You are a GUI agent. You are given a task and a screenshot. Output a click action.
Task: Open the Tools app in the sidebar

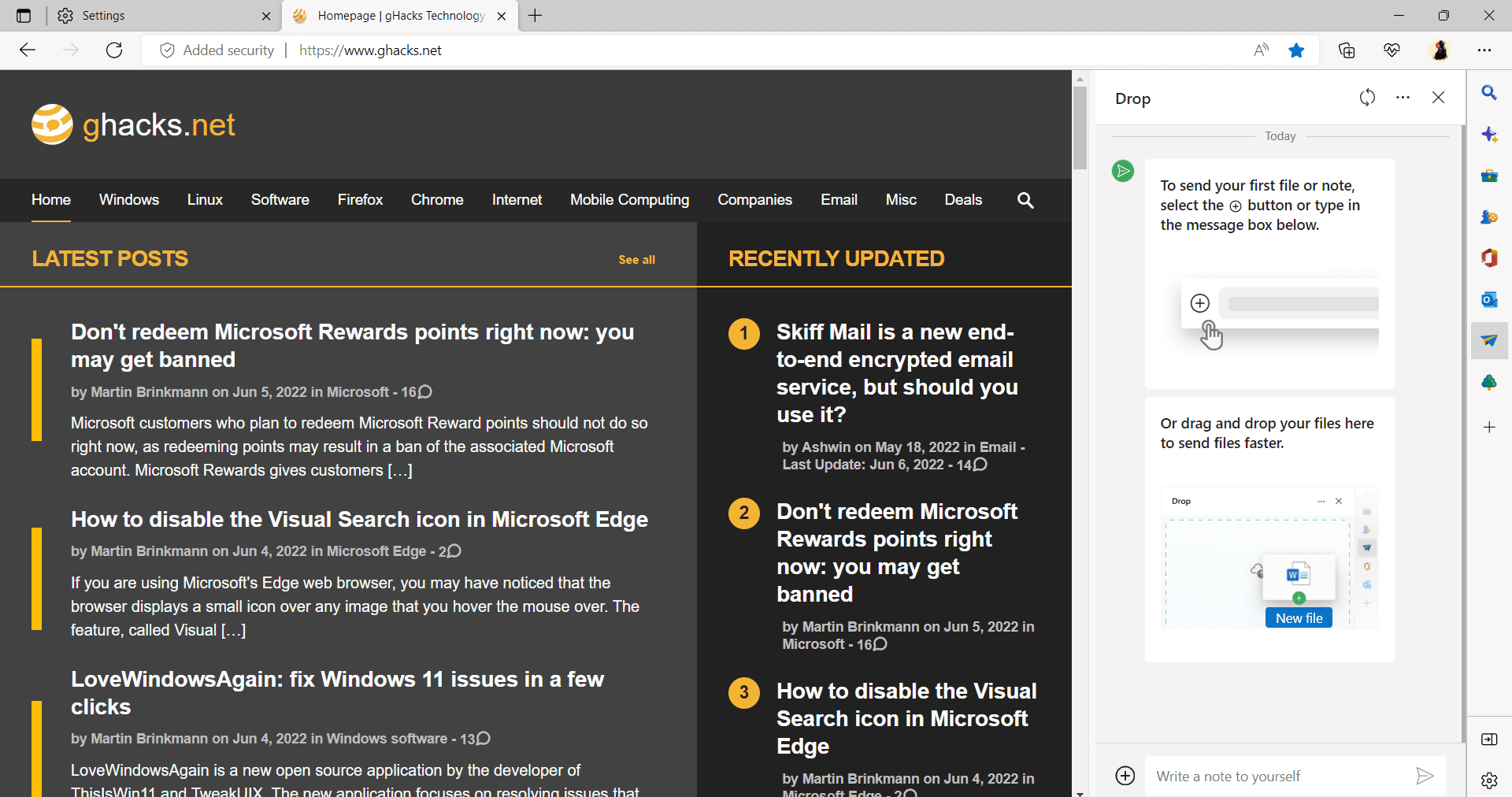1489,176
